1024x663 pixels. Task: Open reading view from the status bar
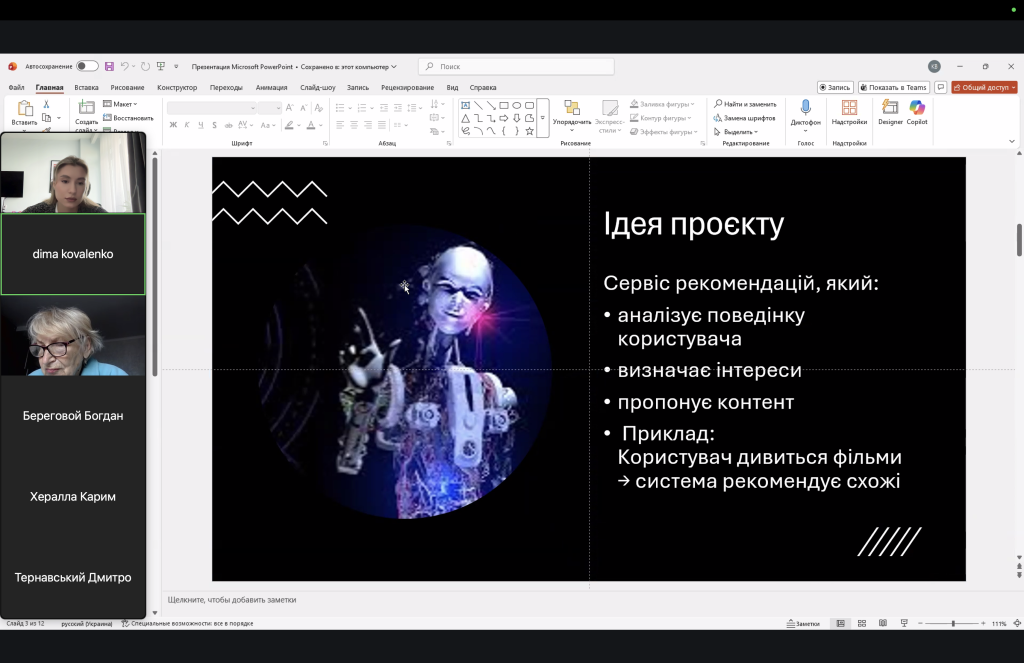click(x=882, y=624)
